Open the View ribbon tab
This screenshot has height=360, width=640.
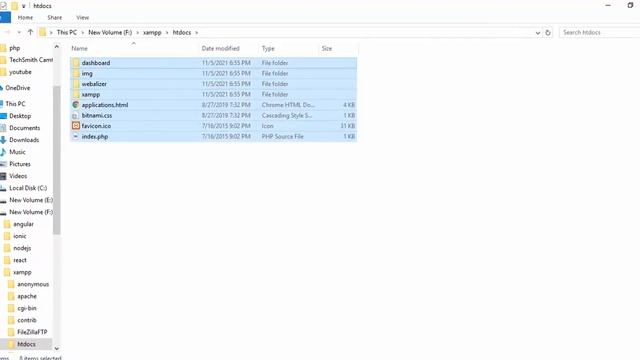(x=82, y=18)
